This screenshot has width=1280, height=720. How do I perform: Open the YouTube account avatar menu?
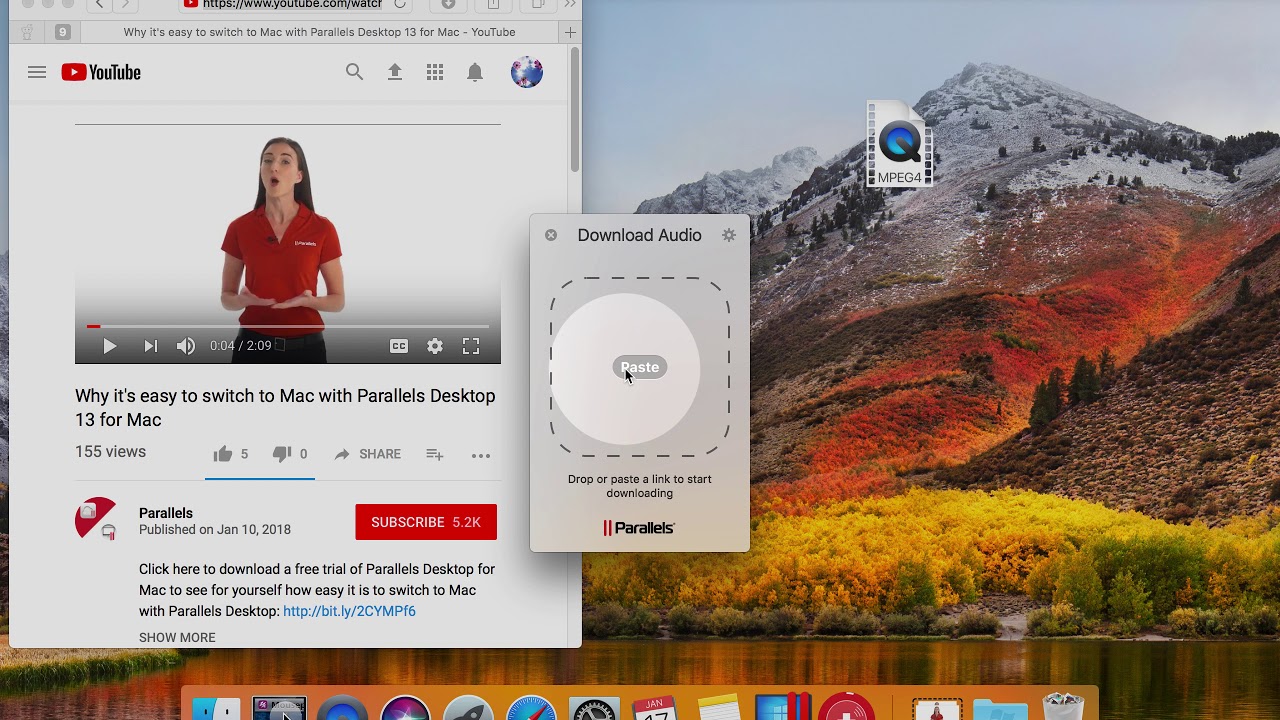[x=527, y=72]
